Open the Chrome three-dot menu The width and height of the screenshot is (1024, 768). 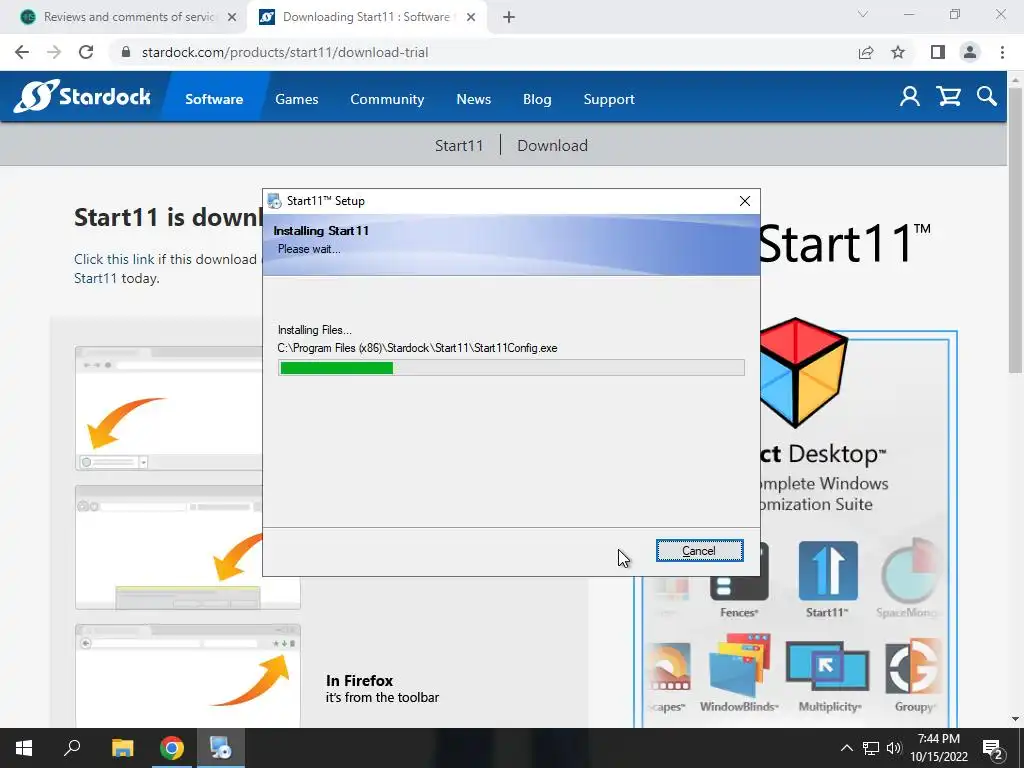[1002, 52]
